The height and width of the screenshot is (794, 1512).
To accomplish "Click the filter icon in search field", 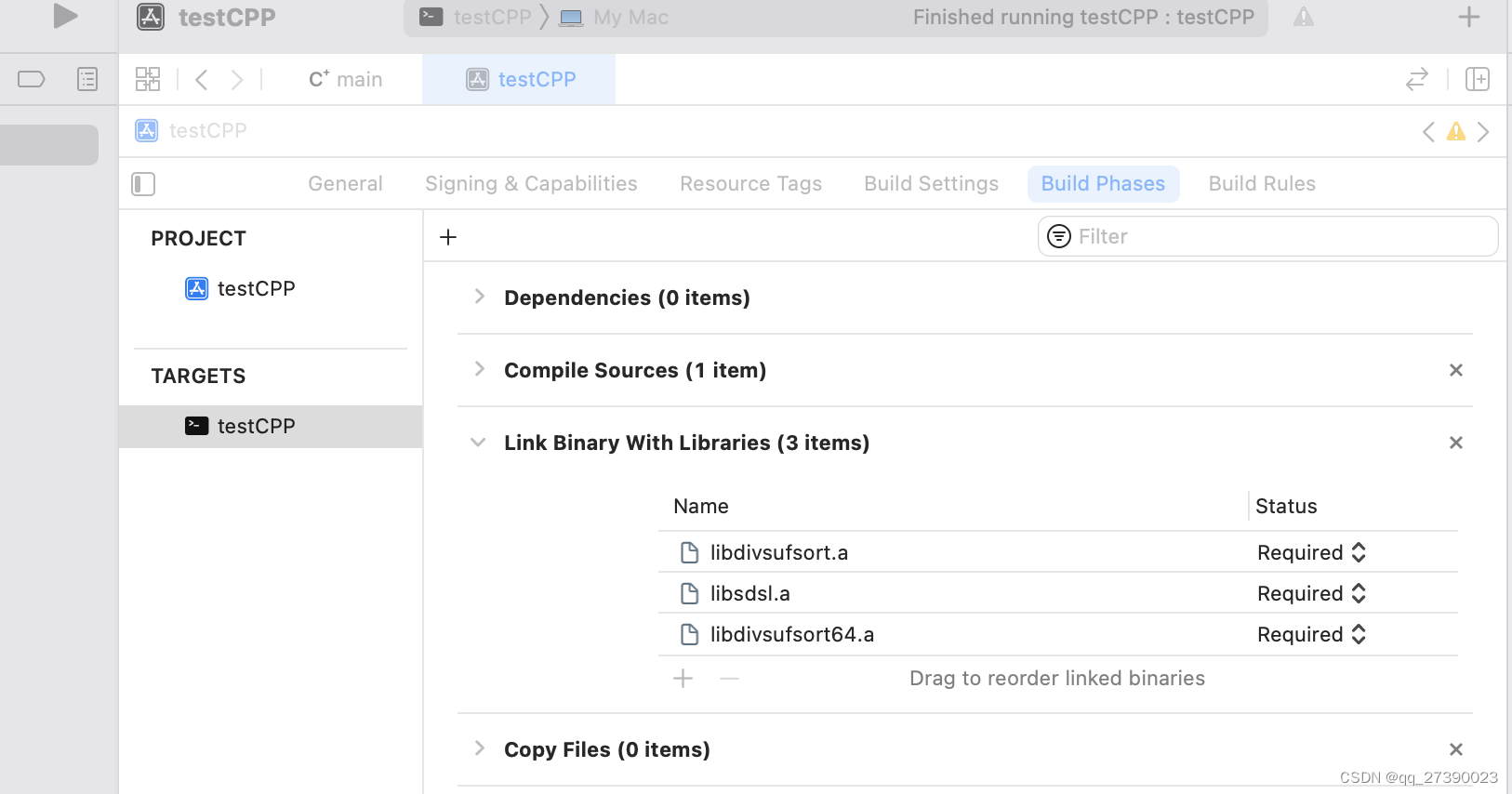I will [1059, 236].
